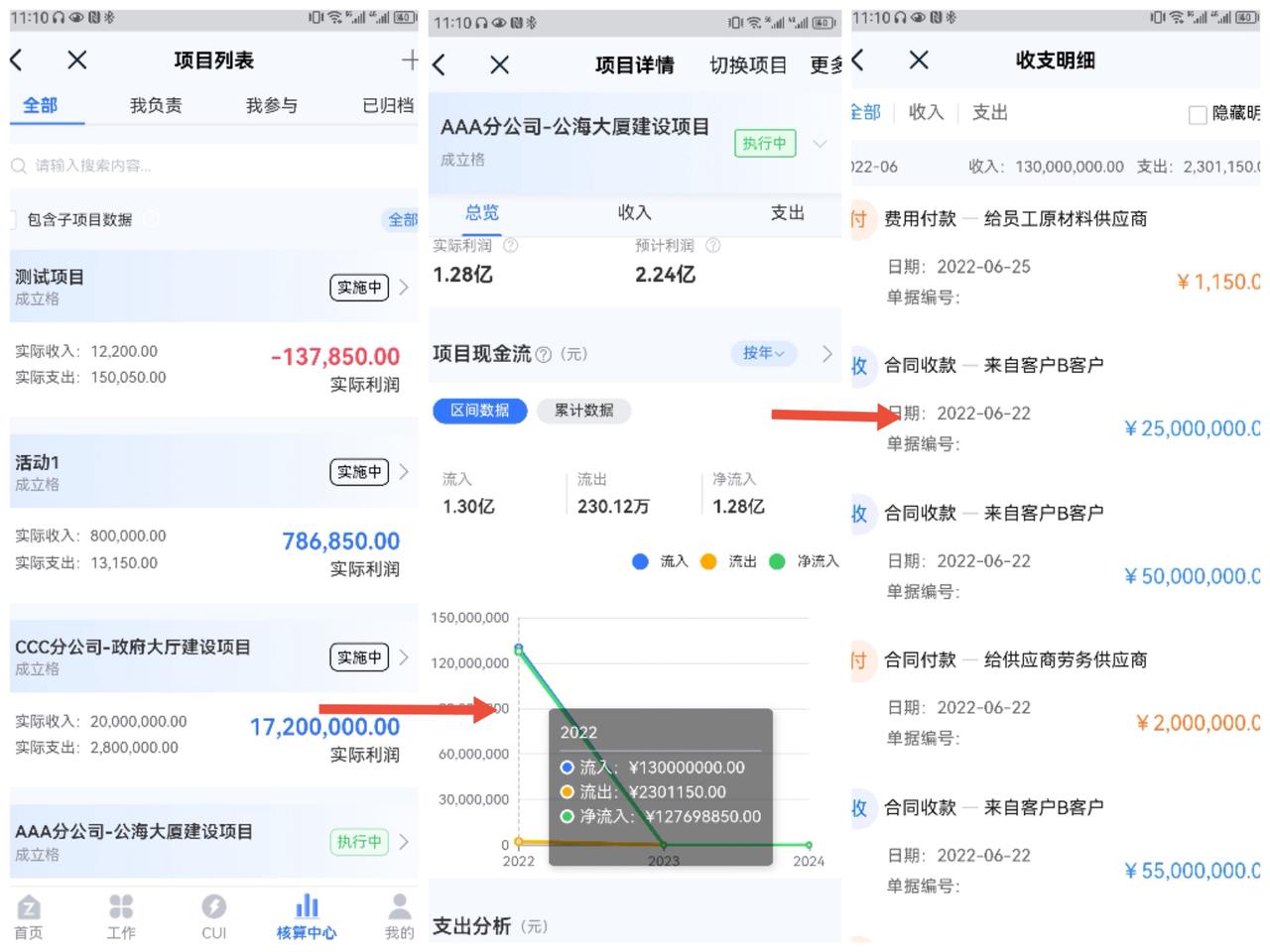Toggle the 流出 legend series
The width and height of the screenshot is (1270, 952).
pos(728,561)
